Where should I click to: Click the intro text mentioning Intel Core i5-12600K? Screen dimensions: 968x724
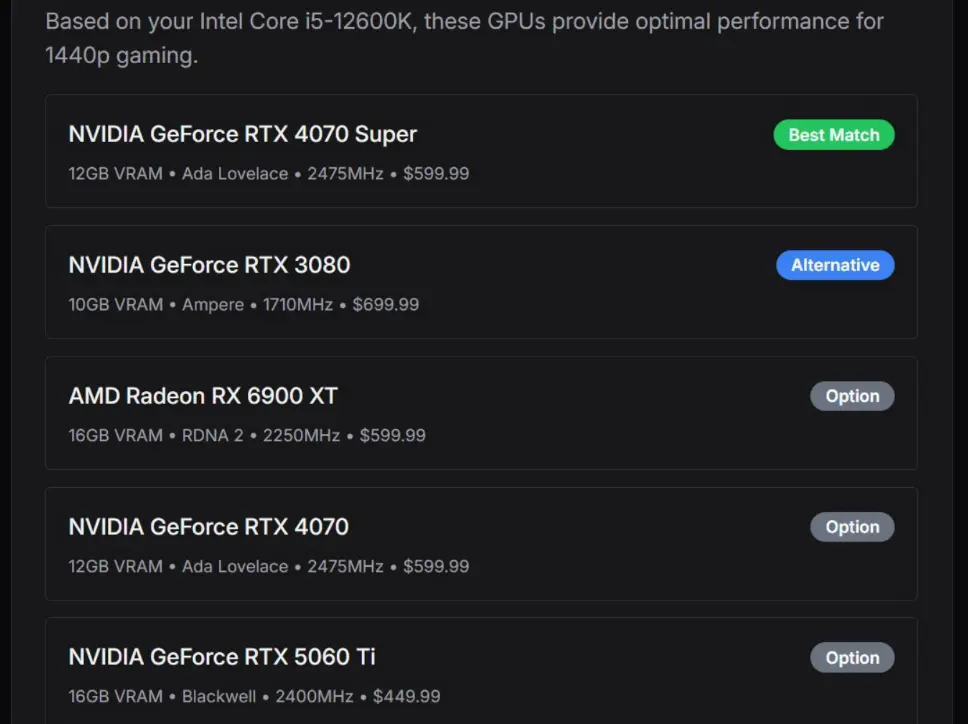click(464, 38)
